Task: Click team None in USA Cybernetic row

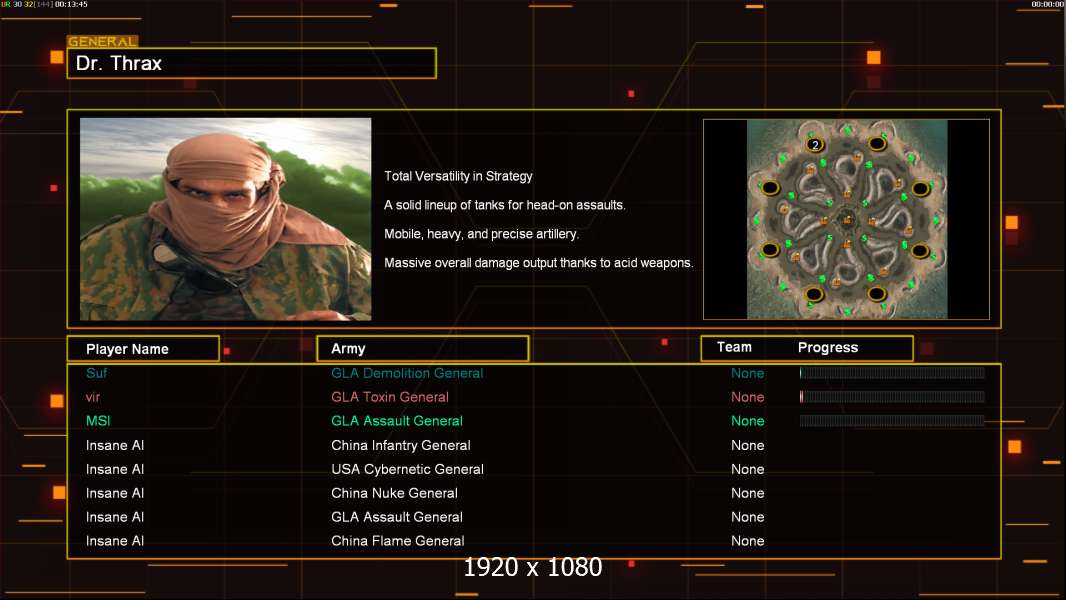Action: (x=748, y=469)
